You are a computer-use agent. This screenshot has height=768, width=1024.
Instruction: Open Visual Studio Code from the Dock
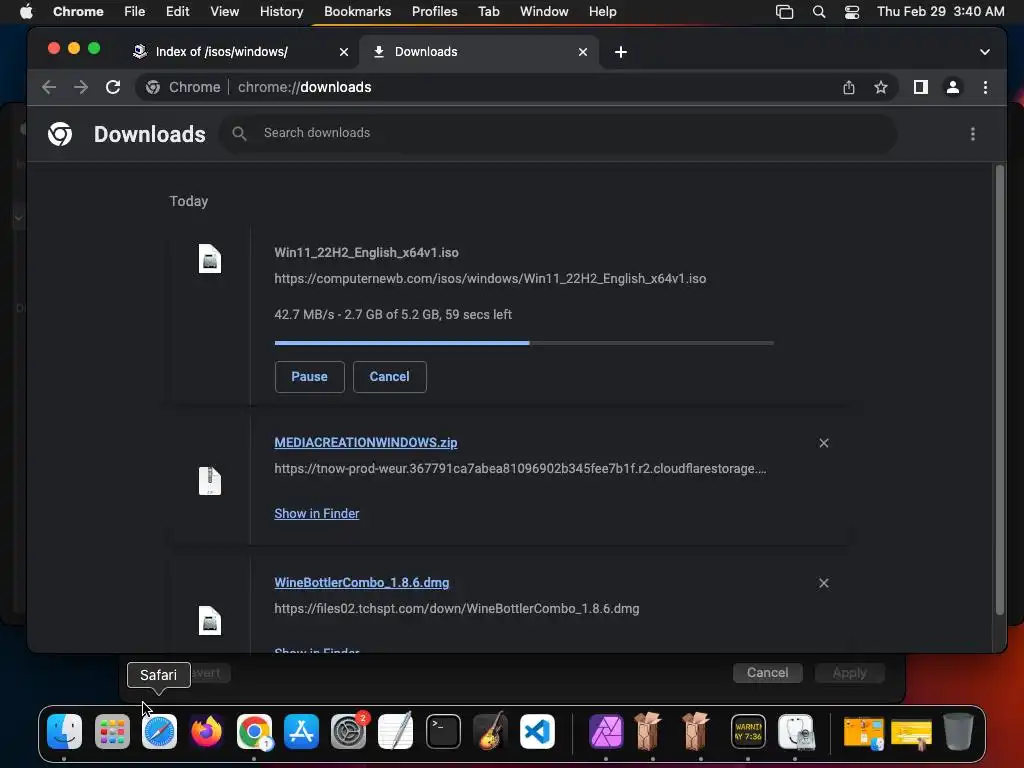(537, 731)
